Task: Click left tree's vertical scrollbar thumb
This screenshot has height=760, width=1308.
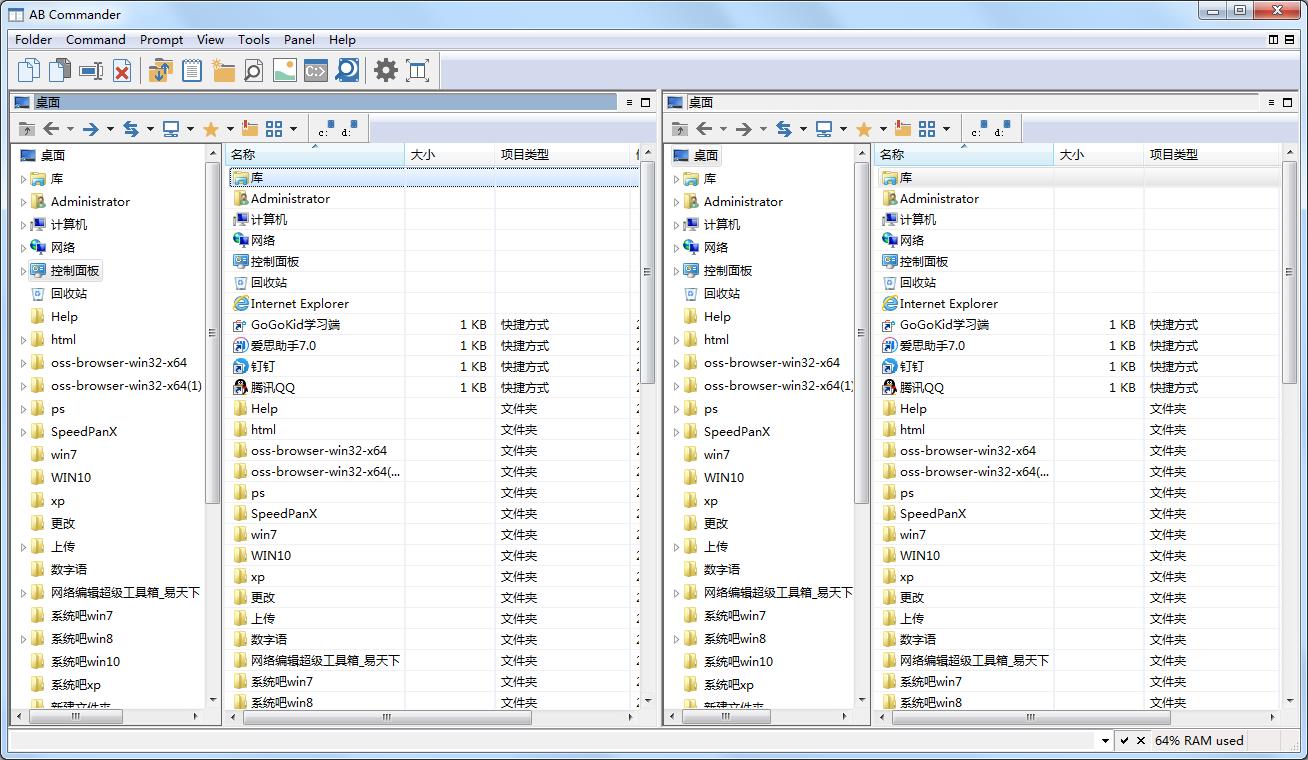Action: tap(212, 333)
